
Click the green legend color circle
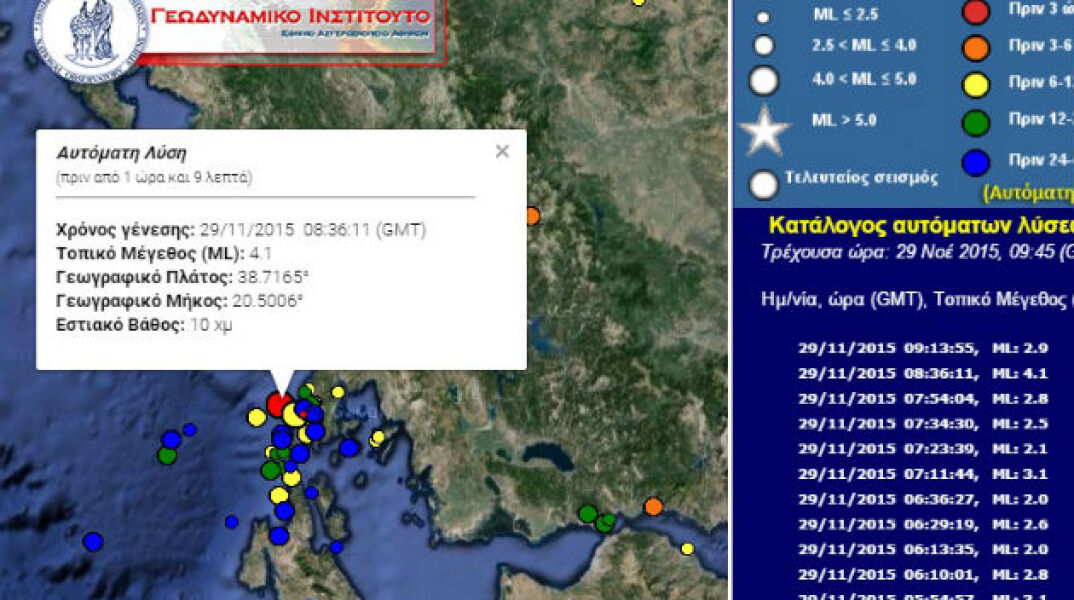(976, 123)
